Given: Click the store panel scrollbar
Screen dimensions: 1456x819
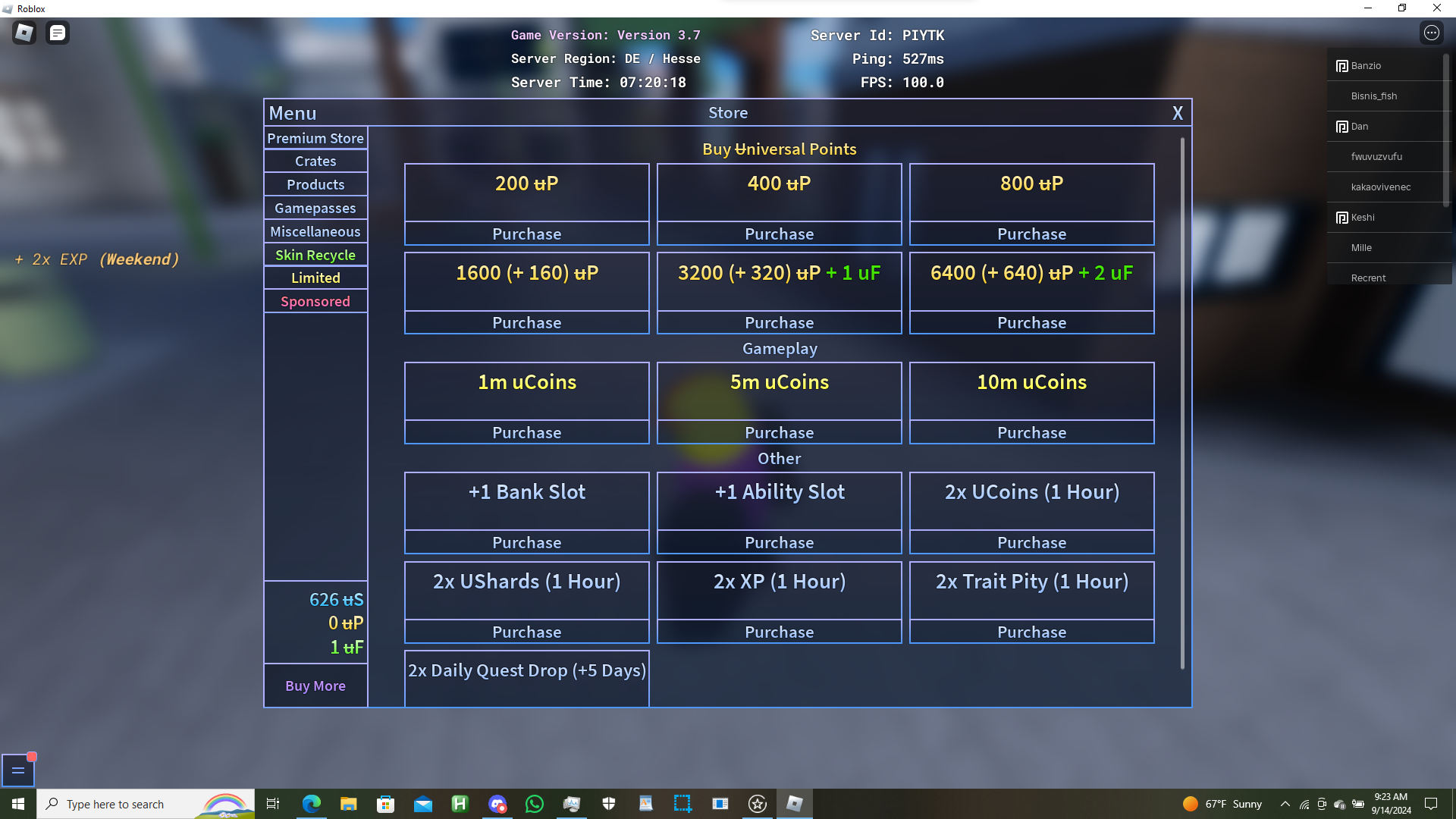Looking at the screenshot, I should point(1182,402).
